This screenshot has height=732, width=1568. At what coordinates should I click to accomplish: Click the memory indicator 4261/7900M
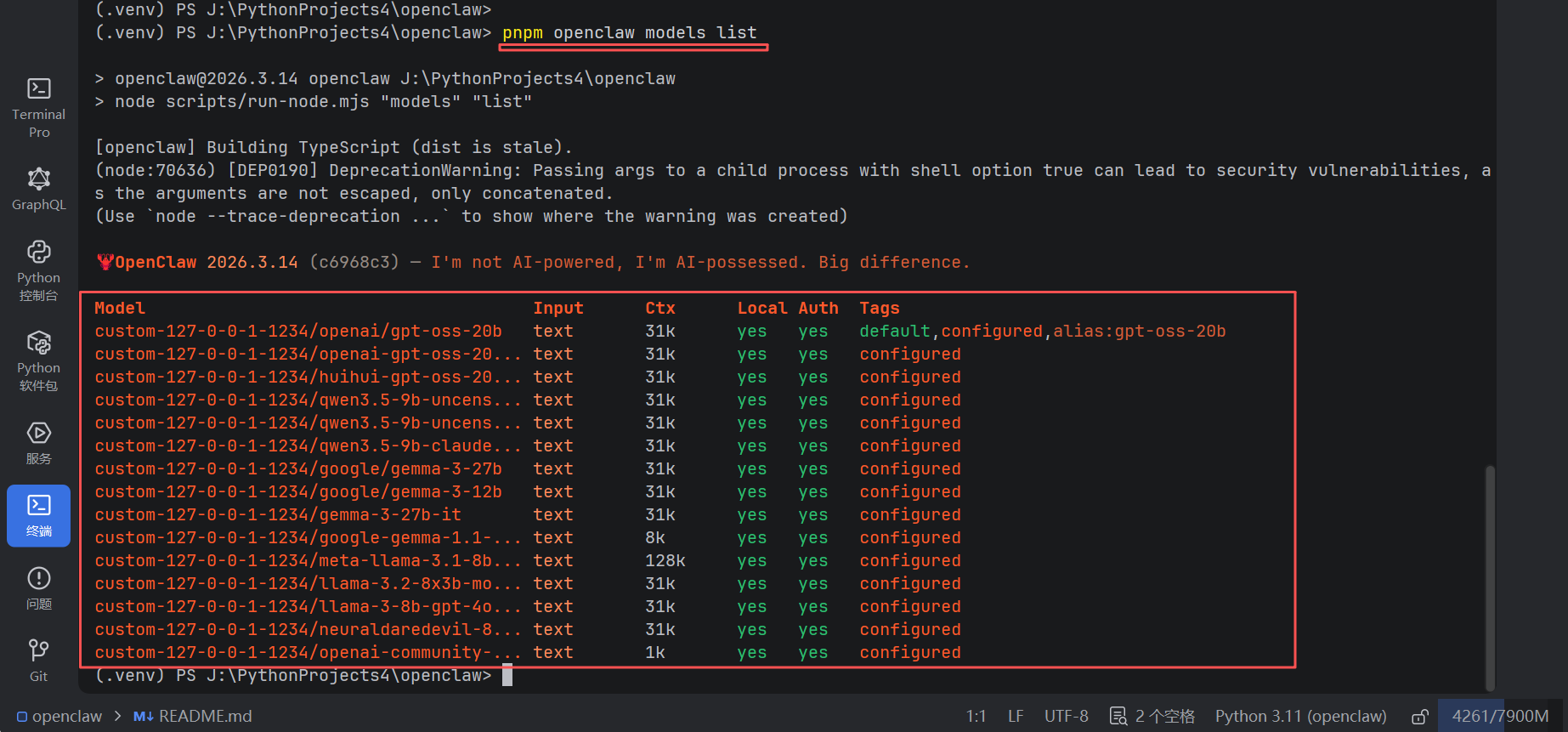coord(1500,716)
